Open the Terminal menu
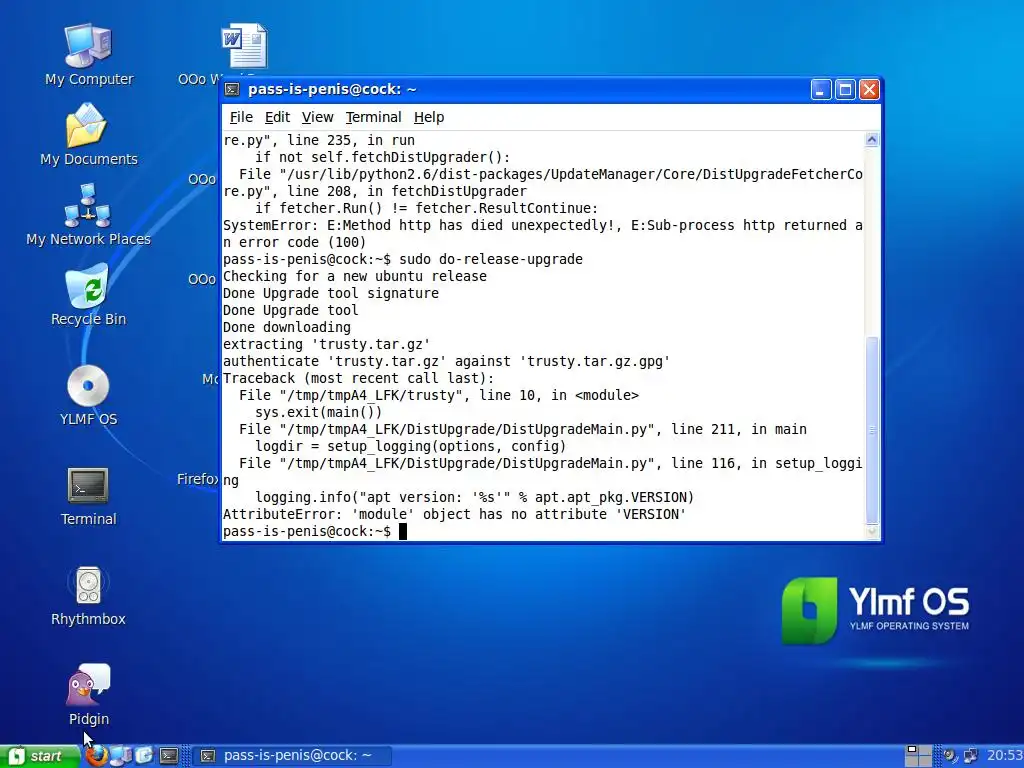 374,118
